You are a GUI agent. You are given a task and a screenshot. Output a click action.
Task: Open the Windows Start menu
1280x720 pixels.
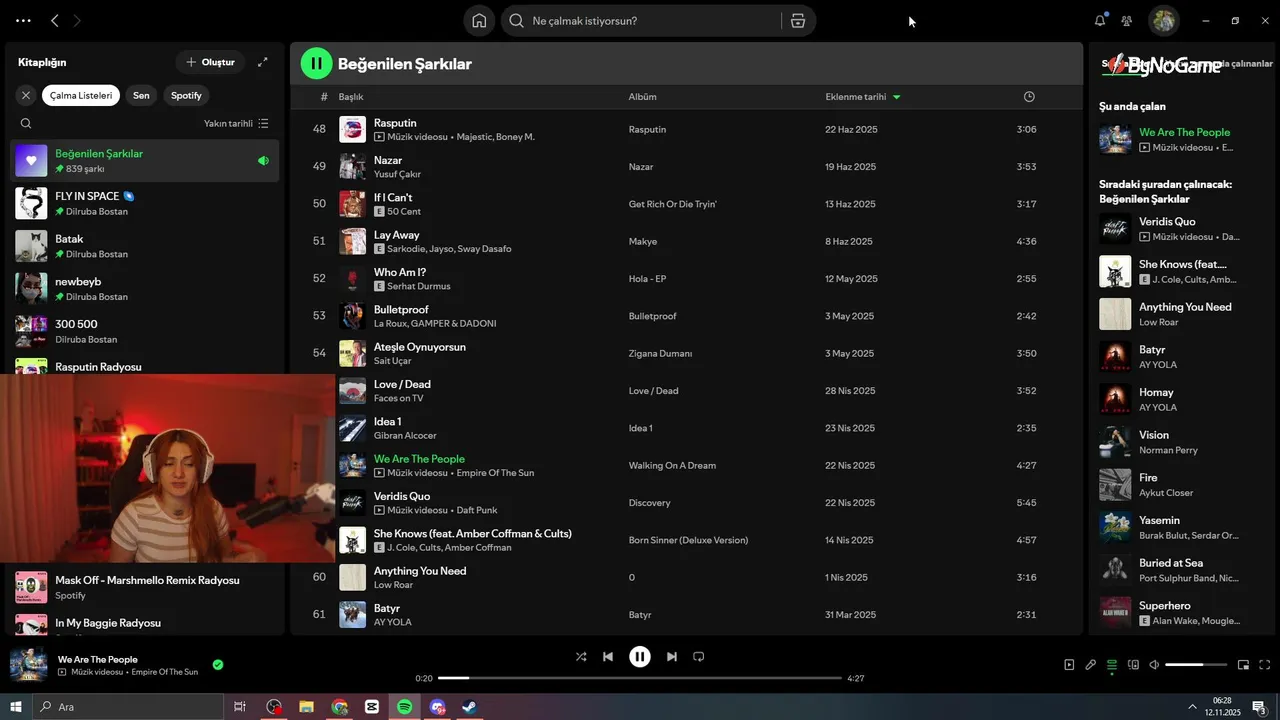click(x=16, y=707)
